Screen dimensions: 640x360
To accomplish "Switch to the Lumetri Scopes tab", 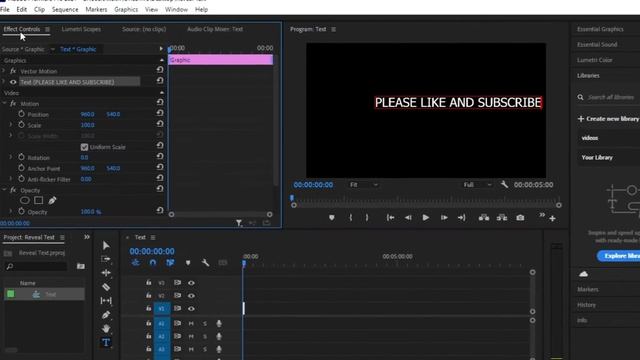I will coord(81,29).
